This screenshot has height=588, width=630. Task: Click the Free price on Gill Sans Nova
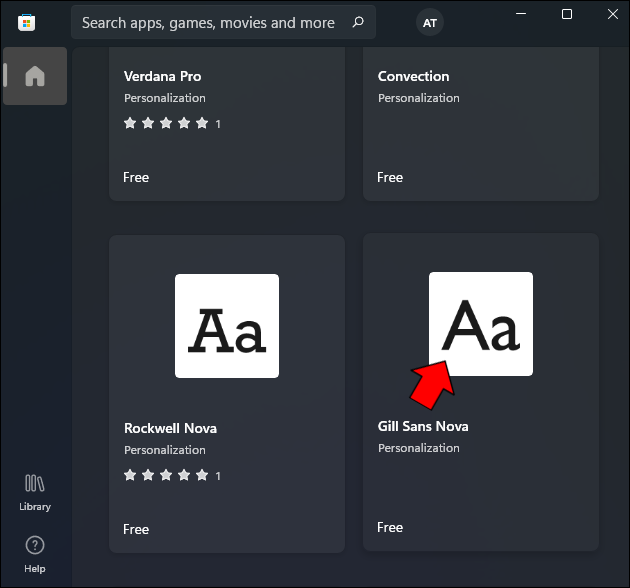390,527
